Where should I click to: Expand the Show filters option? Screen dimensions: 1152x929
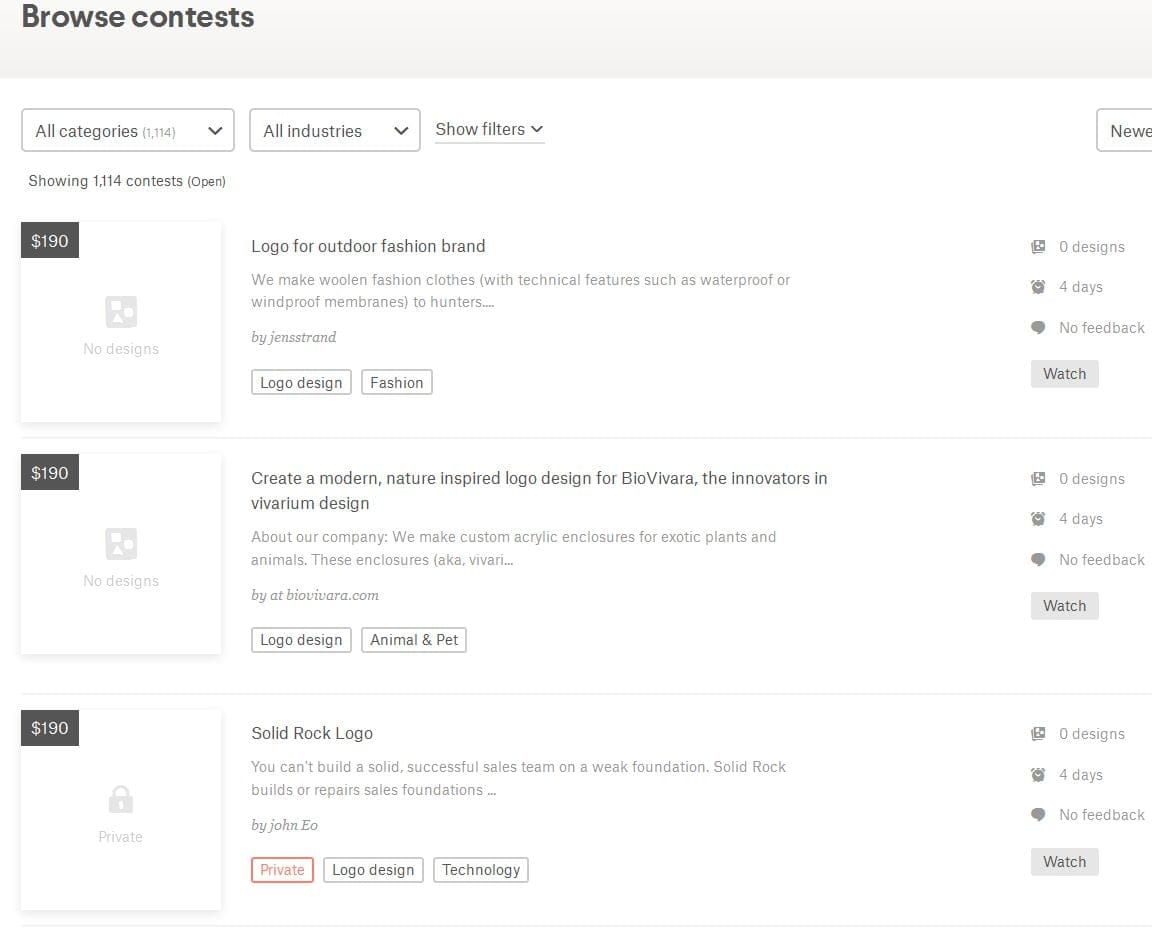tap(489, 129)
